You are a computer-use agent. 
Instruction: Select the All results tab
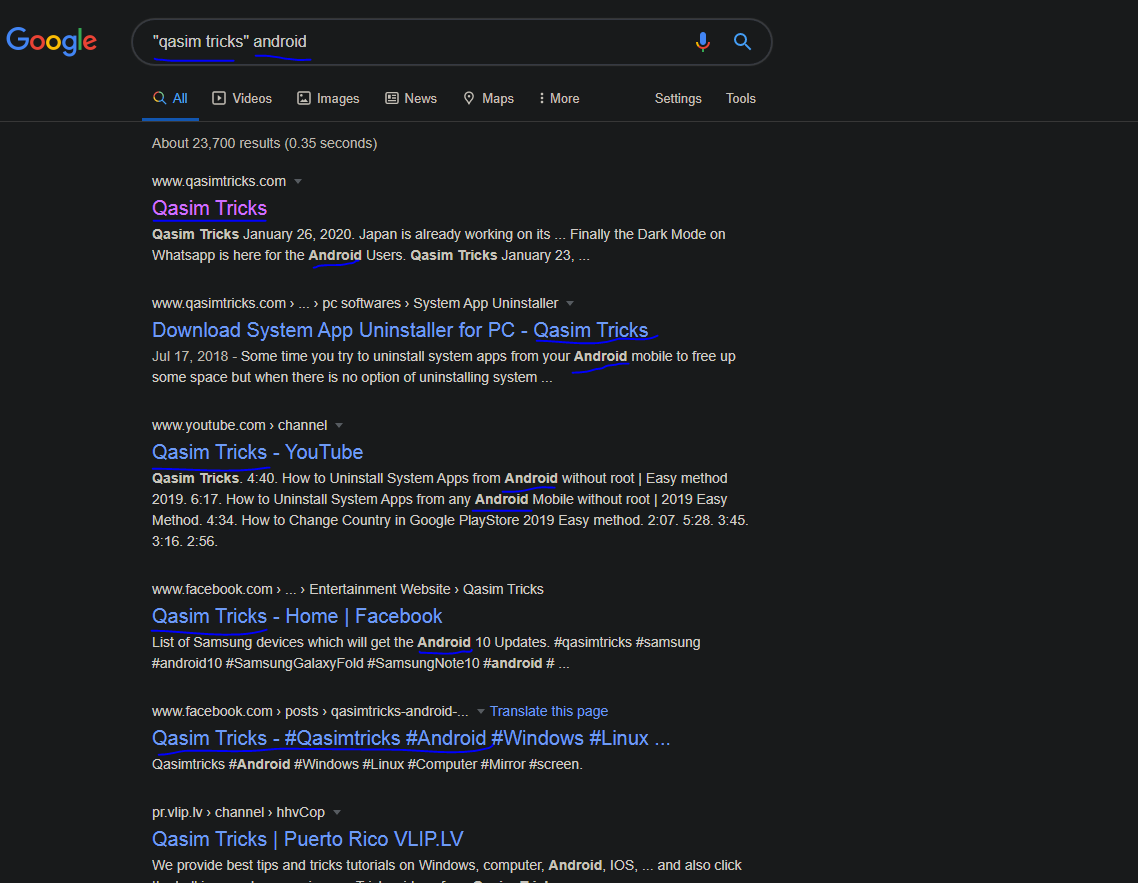(171, 98)
